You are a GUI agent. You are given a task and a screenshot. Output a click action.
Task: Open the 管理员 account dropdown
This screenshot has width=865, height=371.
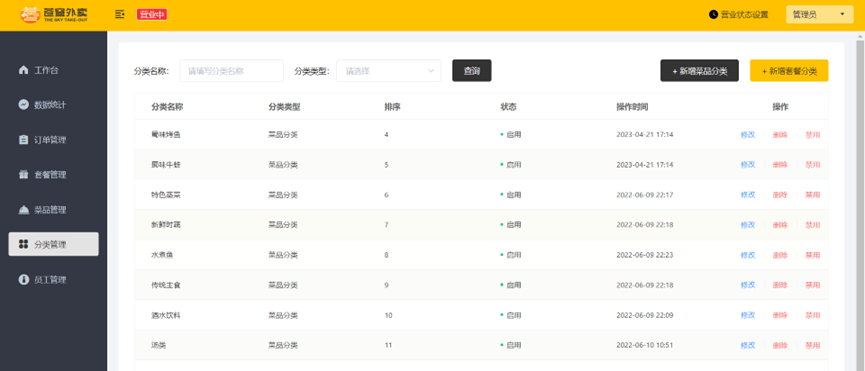[x=820, y=15]
